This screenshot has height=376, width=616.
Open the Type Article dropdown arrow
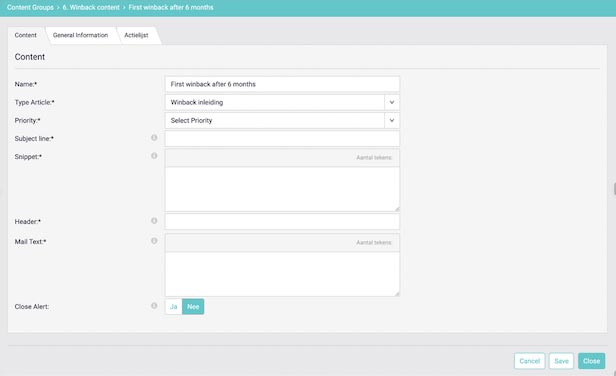pyautogui.click(x=392, y=102)
